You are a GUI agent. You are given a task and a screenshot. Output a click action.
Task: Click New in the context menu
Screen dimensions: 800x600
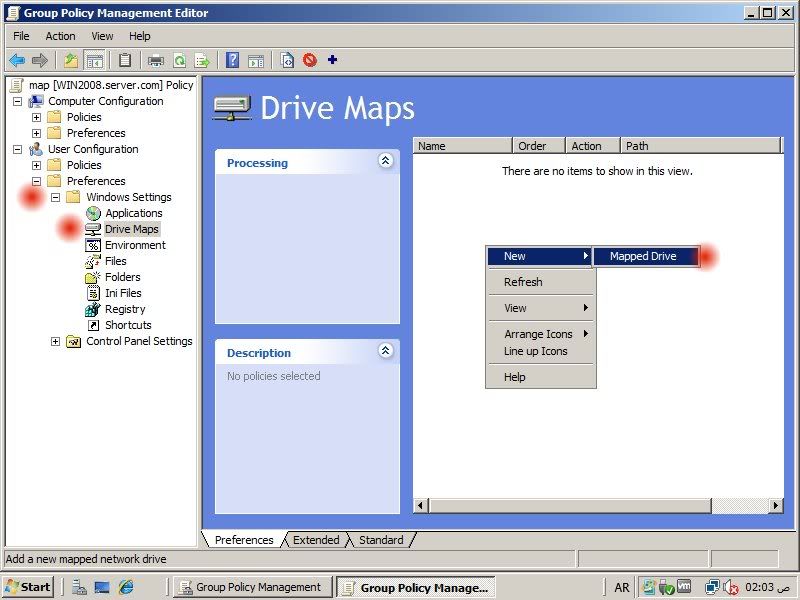tap(540, 256)
